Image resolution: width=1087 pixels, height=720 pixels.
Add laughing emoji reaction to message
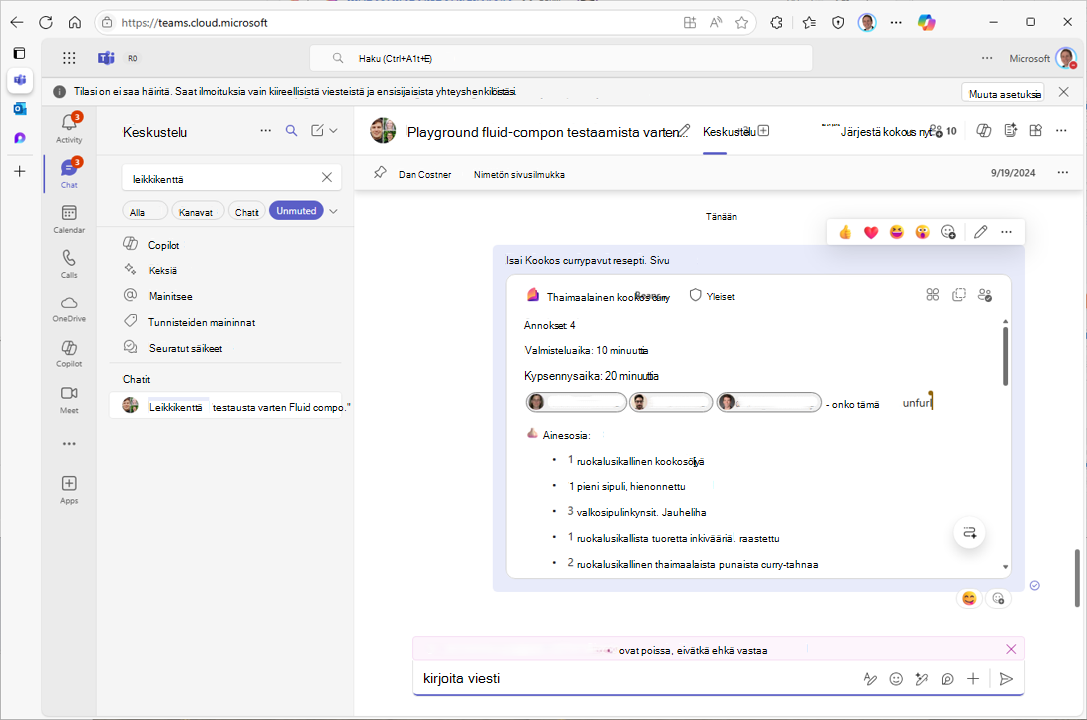896,232
